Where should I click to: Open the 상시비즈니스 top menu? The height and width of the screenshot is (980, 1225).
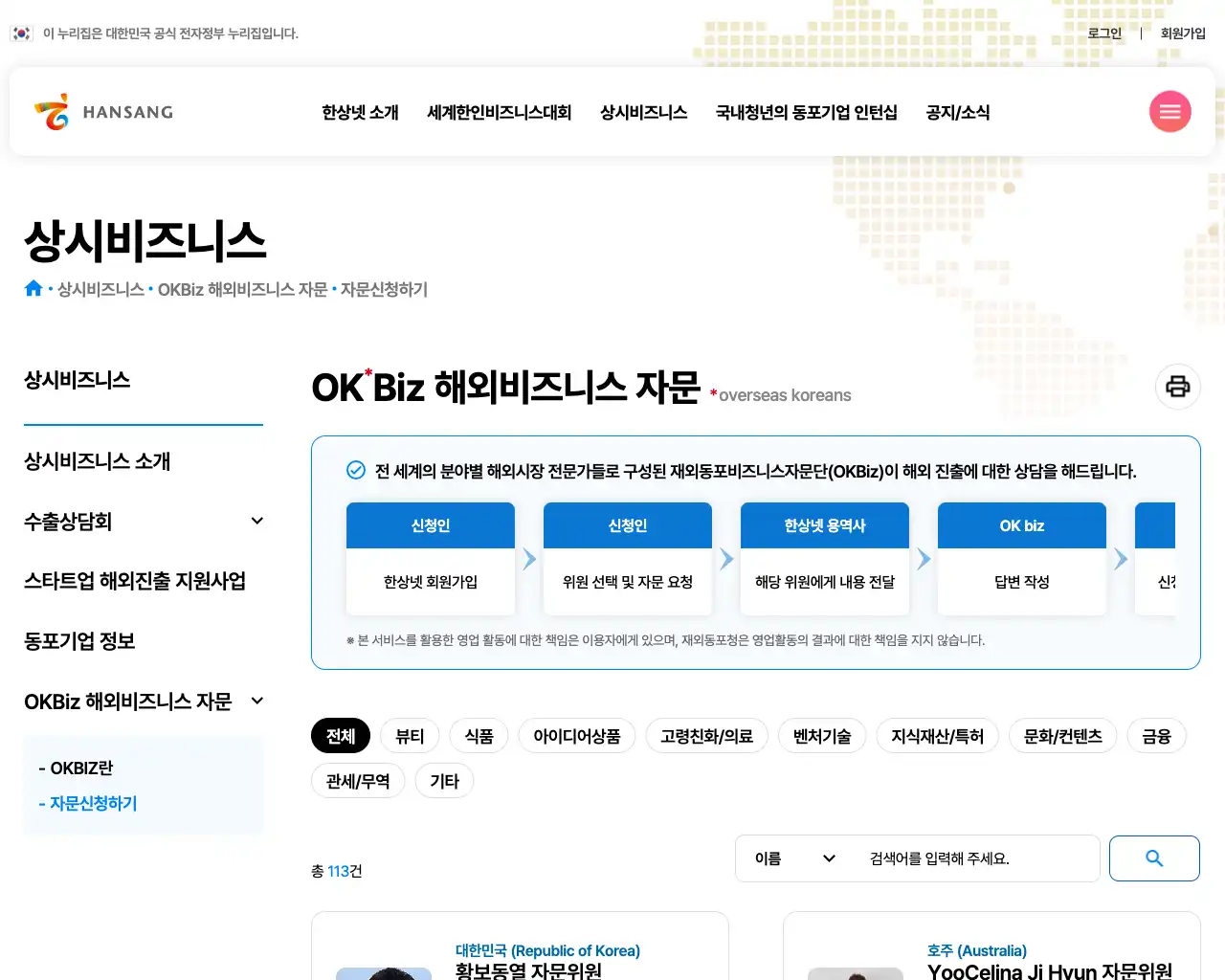pyautogui.click(x=643, y=112)
